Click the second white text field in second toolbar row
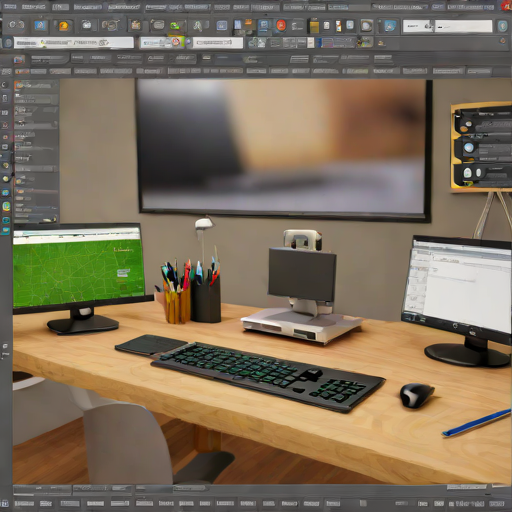Screen dimensions: 512x512 (x=218, y=43)
